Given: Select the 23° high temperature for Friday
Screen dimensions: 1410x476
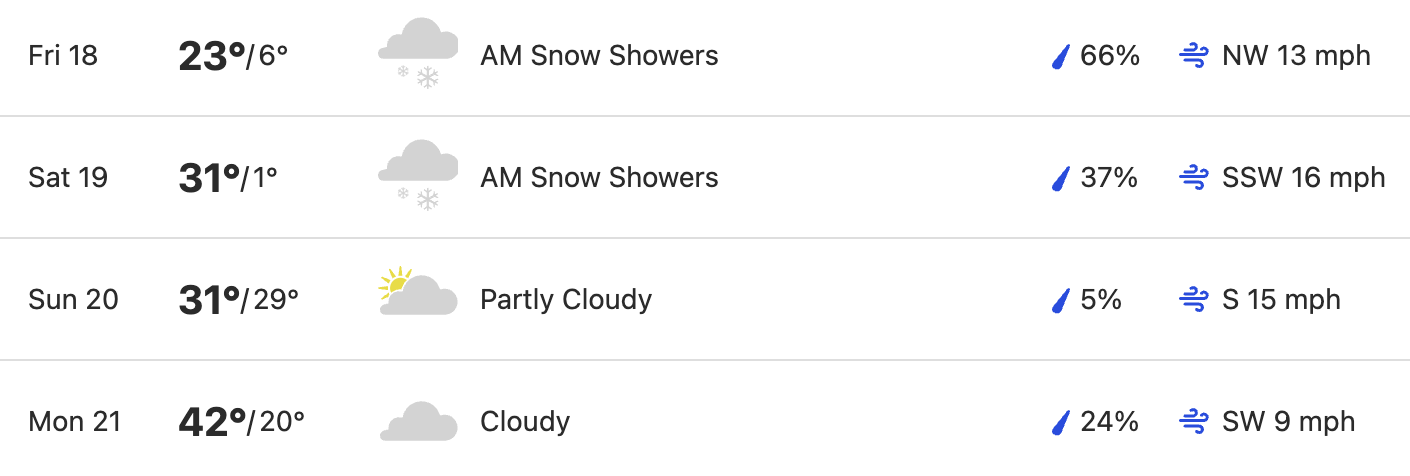Looking at the screenshot, I should [212, 56].
